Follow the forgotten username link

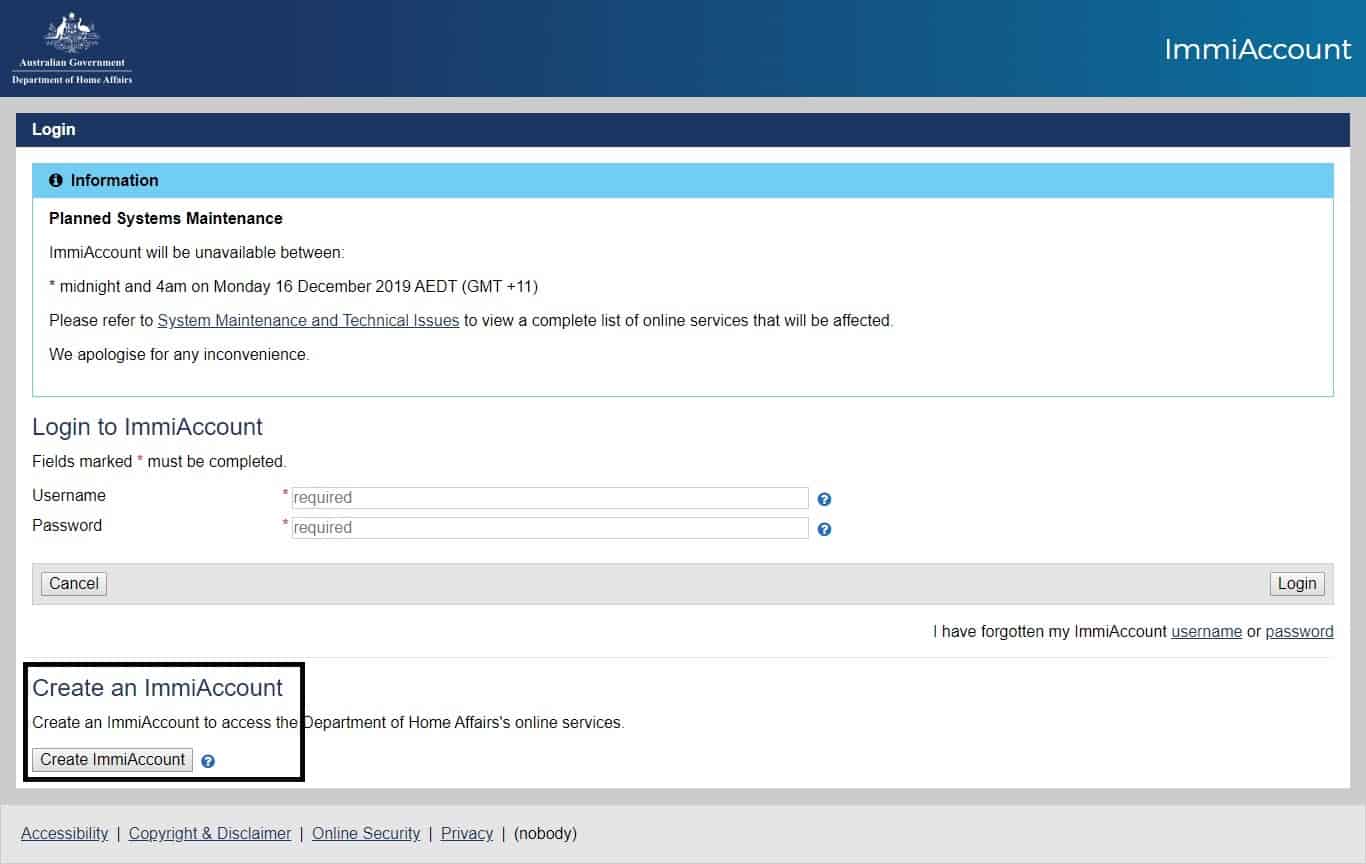[1206, 632]
